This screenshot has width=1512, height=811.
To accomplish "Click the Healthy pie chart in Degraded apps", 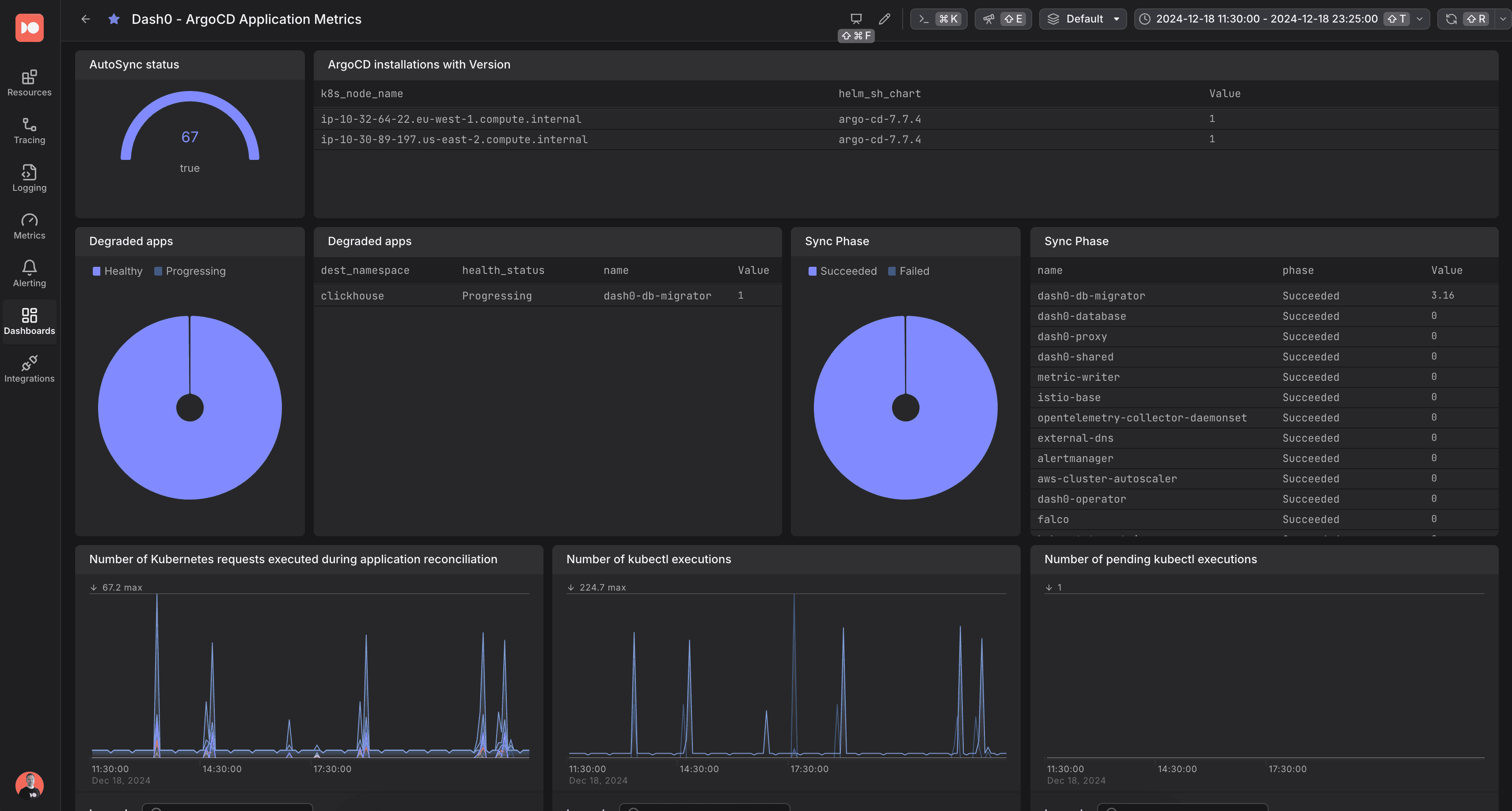I will pyautogui.click(x=190, y=407).
